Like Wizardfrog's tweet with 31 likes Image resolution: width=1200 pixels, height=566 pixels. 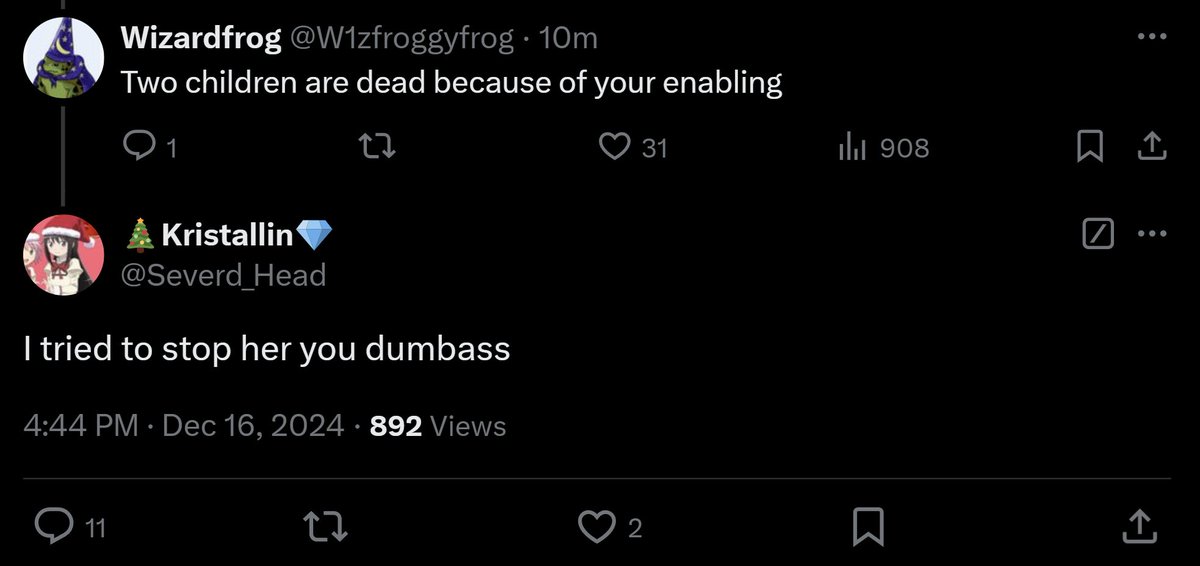click(613, 148)
